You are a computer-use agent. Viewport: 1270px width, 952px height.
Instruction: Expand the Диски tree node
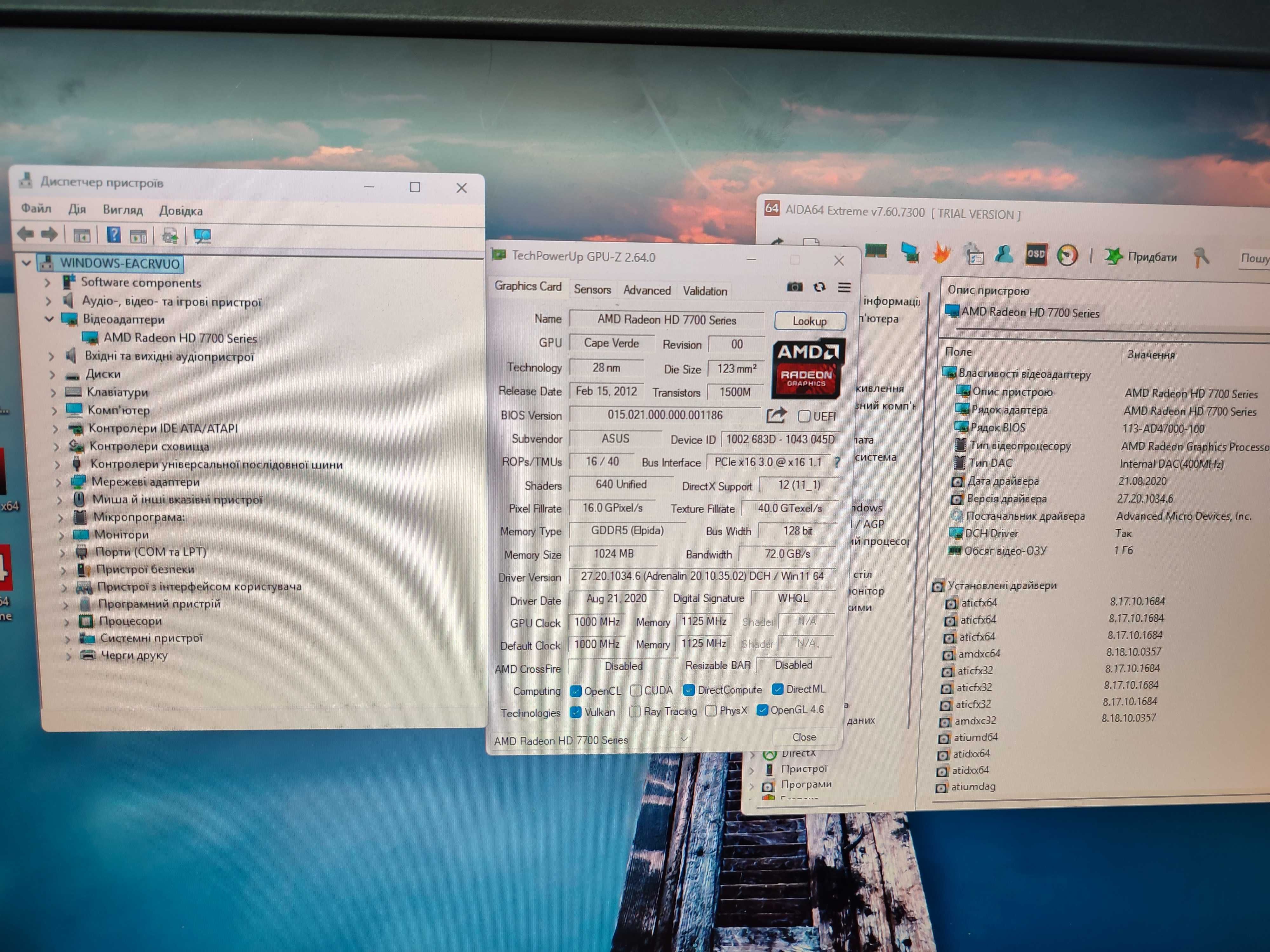click(52, 375)
